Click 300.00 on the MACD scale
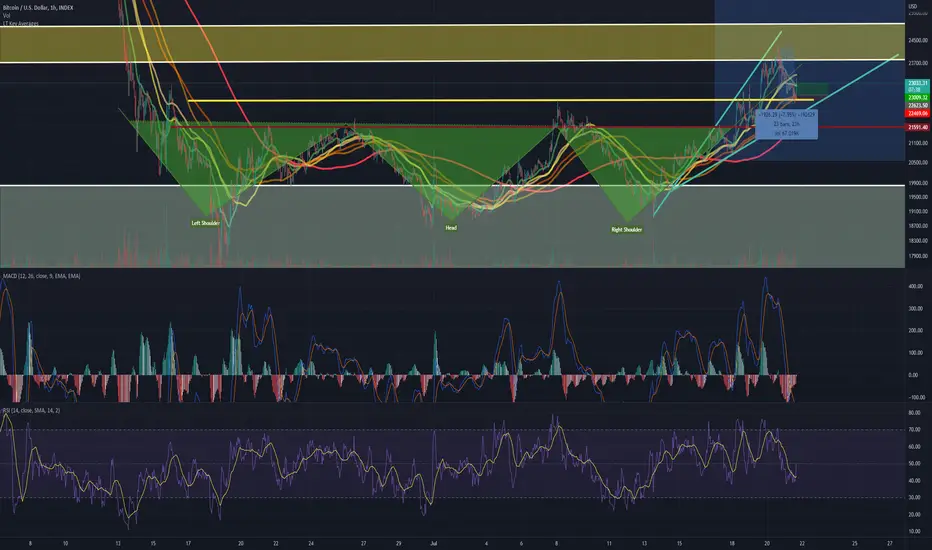 915,309
